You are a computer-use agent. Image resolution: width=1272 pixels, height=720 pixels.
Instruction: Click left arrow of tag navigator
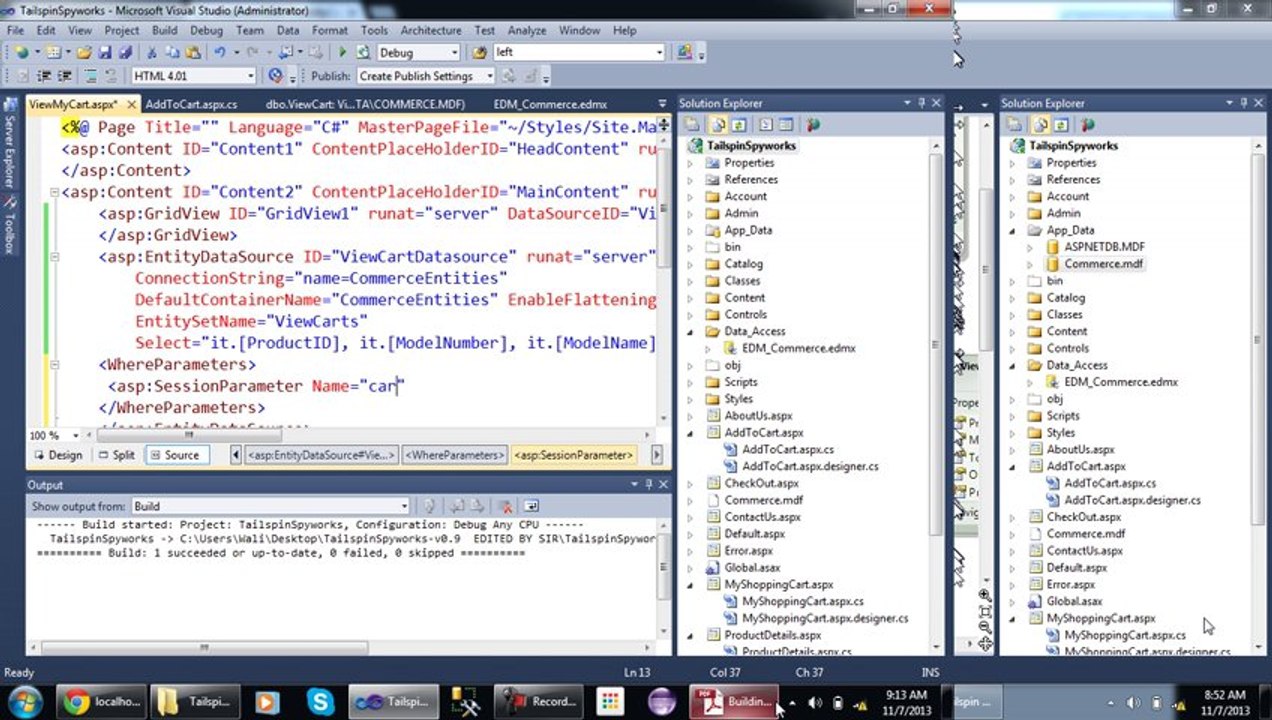pyautogui.click(x=236, y=455)
